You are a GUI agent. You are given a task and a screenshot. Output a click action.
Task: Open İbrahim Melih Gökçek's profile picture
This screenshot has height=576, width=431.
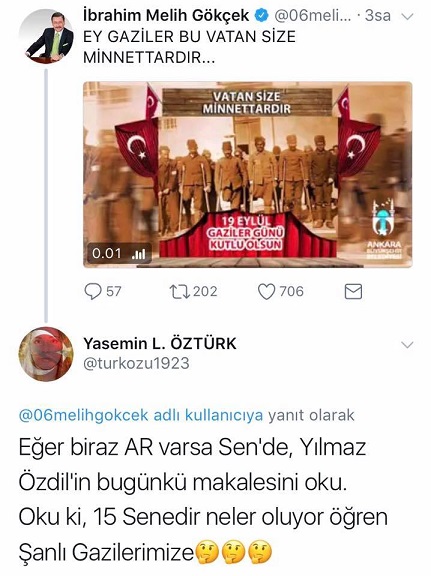pos(46,36)
